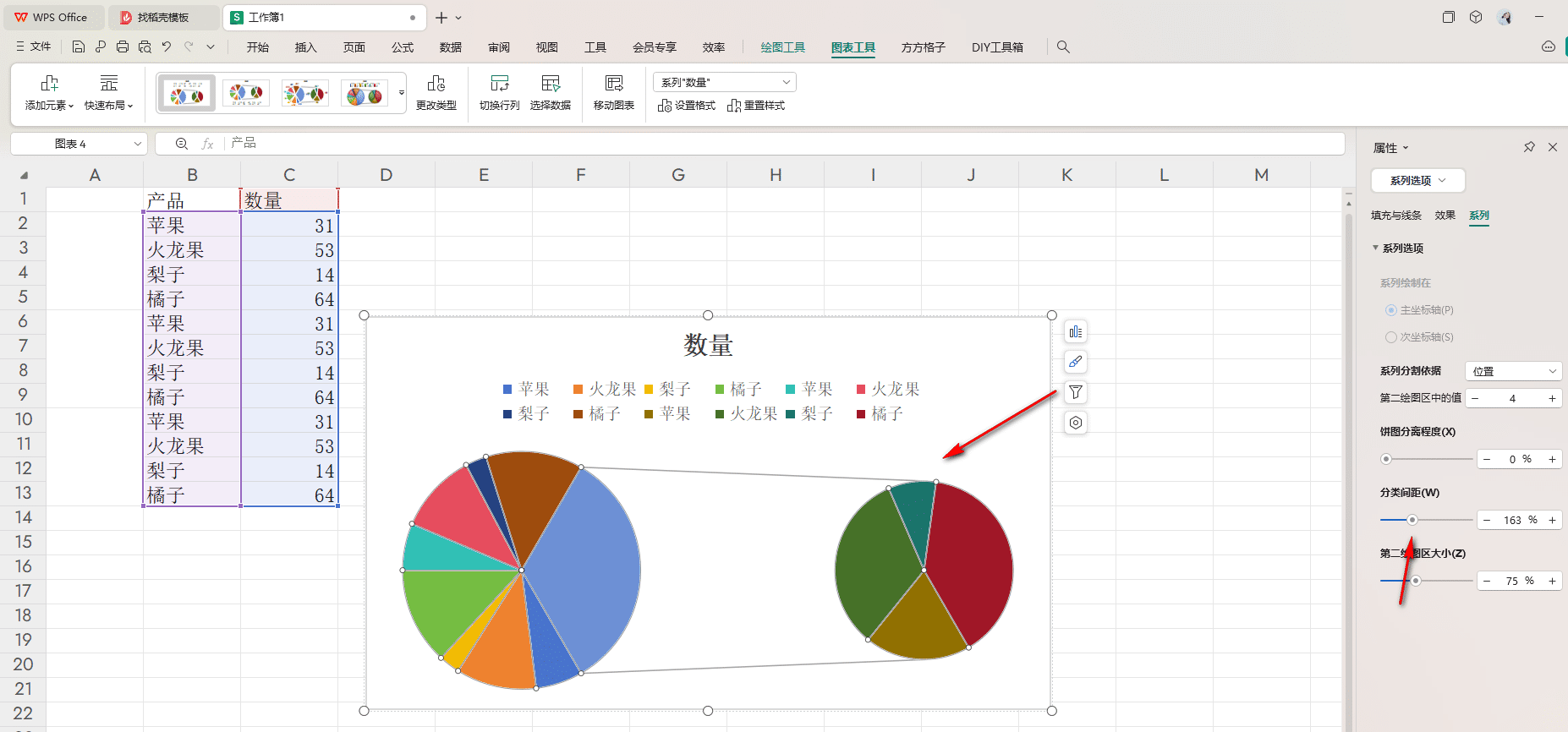Click the 分类间距 slider handle
This screenshot has width=1568, height=732.
click(x=1412, y=520)
